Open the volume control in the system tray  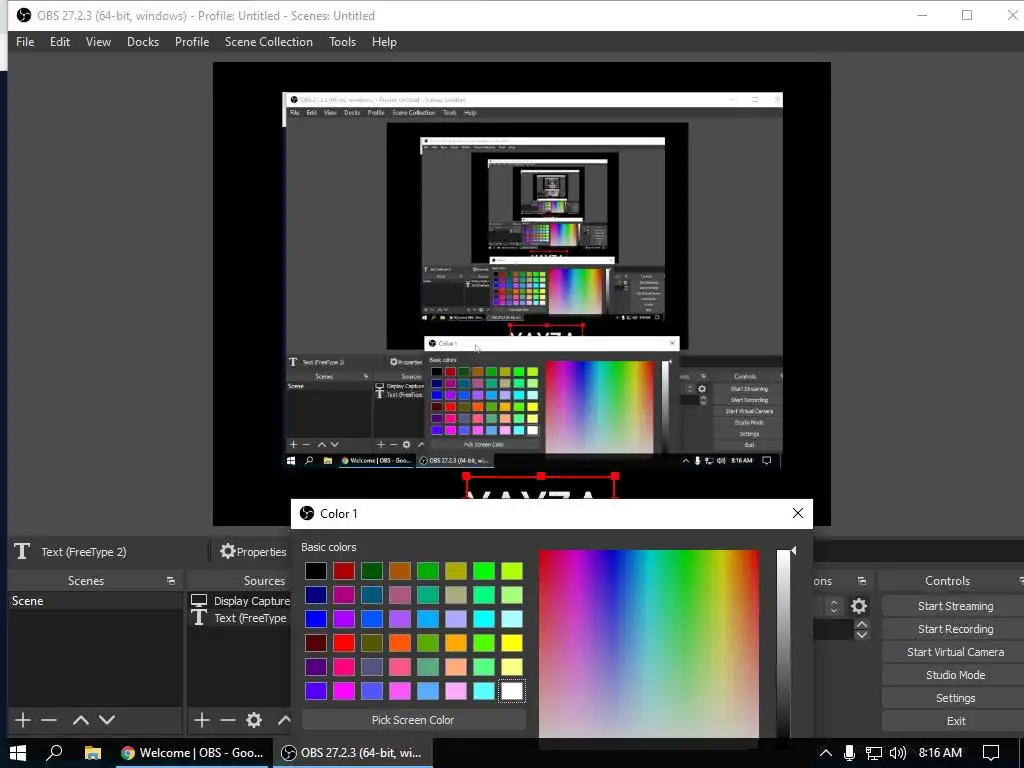(898, 753)
